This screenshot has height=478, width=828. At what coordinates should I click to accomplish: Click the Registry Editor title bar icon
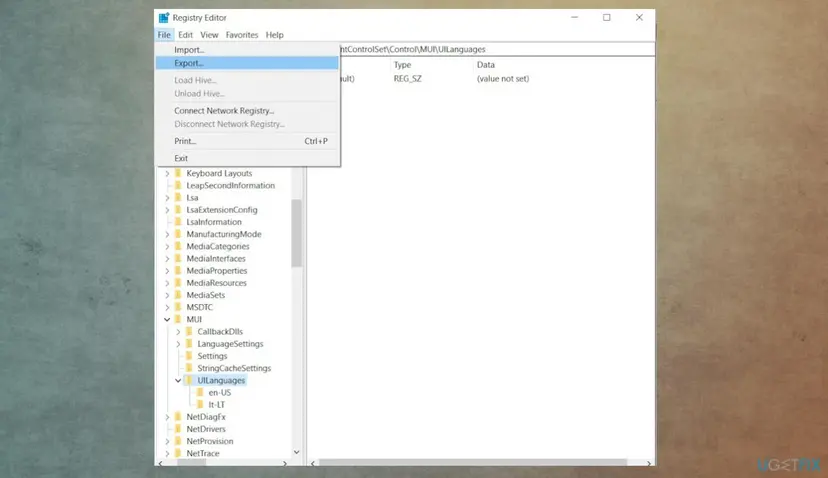point(164,17)
